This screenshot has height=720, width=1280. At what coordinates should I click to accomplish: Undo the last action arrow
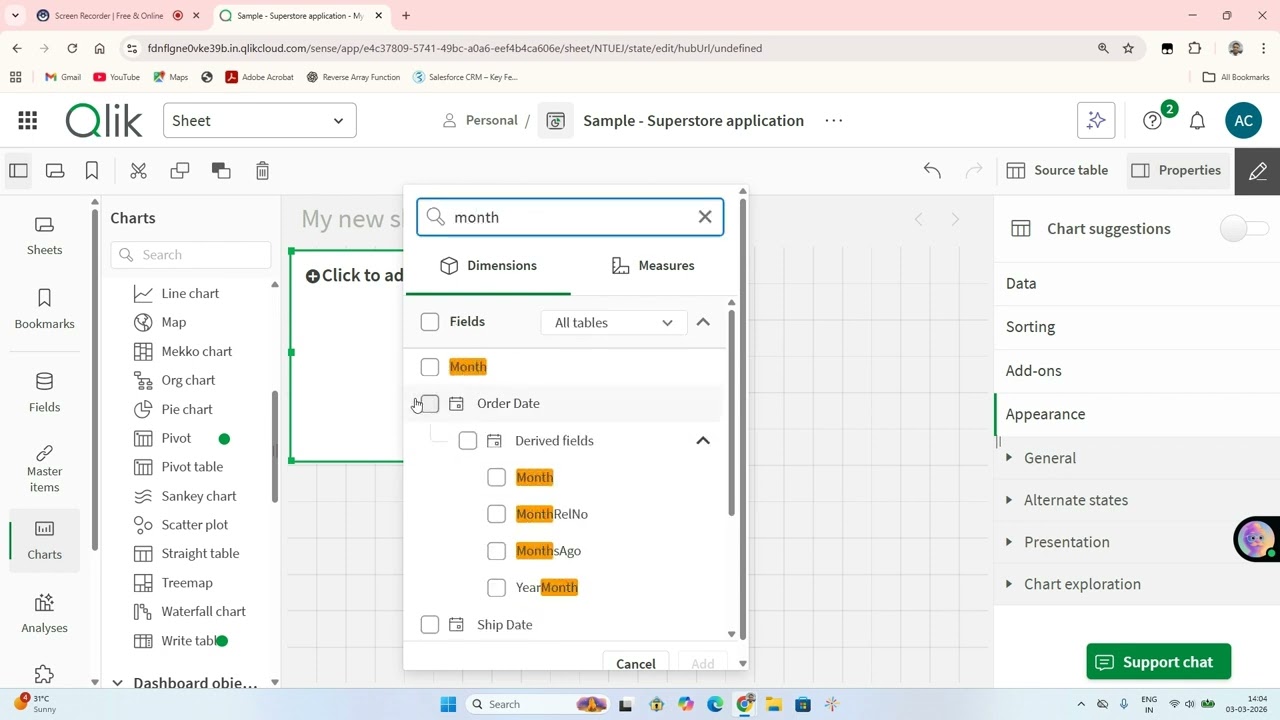[932, 171]
